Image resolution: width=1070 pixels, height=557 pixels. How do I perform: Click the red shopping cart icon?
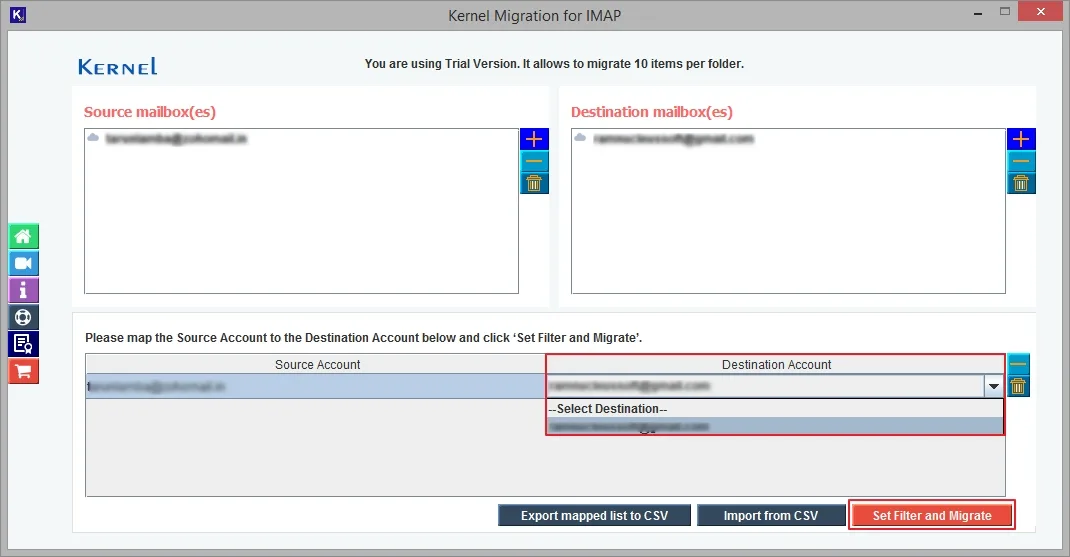pos(23,371)
